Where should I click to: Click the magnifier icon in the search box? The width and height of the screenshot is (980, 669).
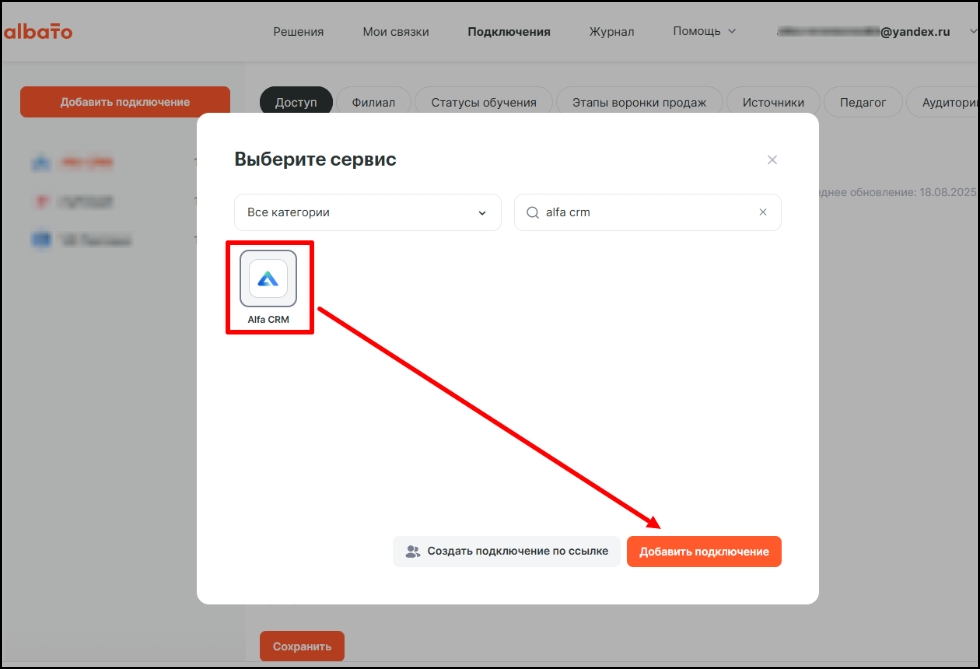(x=532, y=213)
